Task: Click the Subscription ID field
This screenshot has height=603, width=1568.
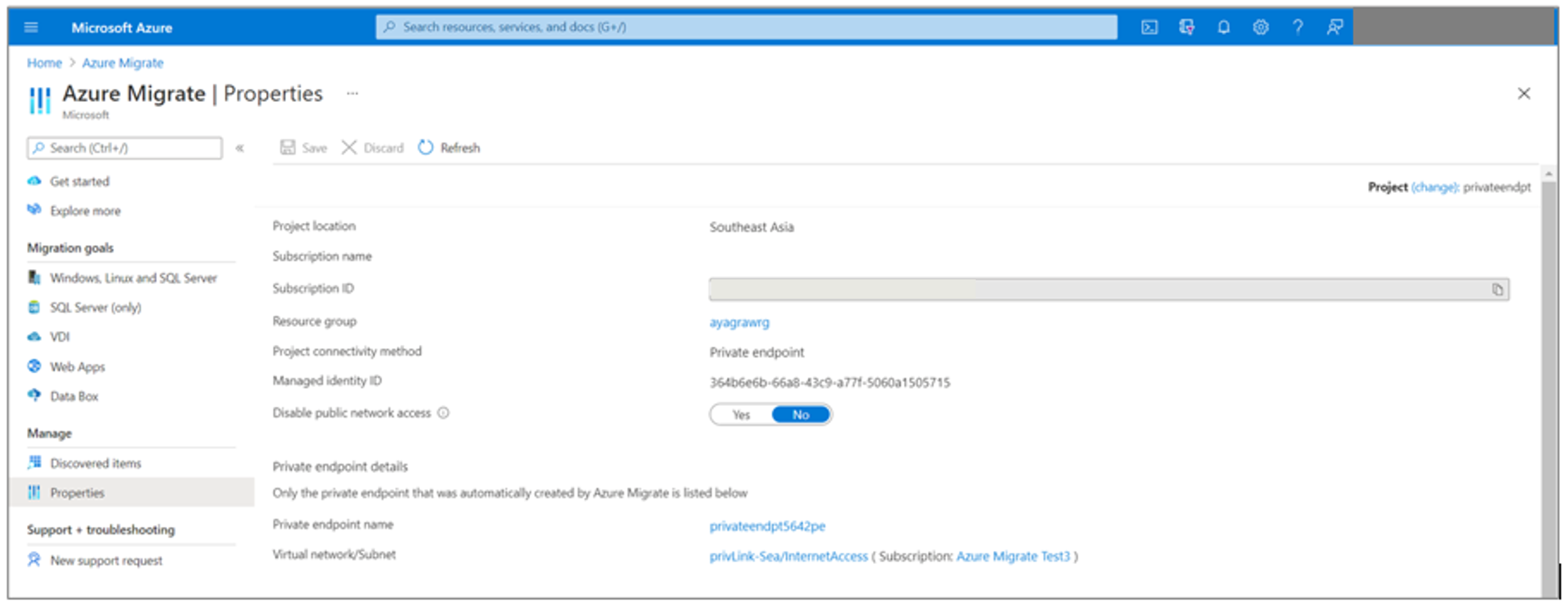Action: 1109,290
